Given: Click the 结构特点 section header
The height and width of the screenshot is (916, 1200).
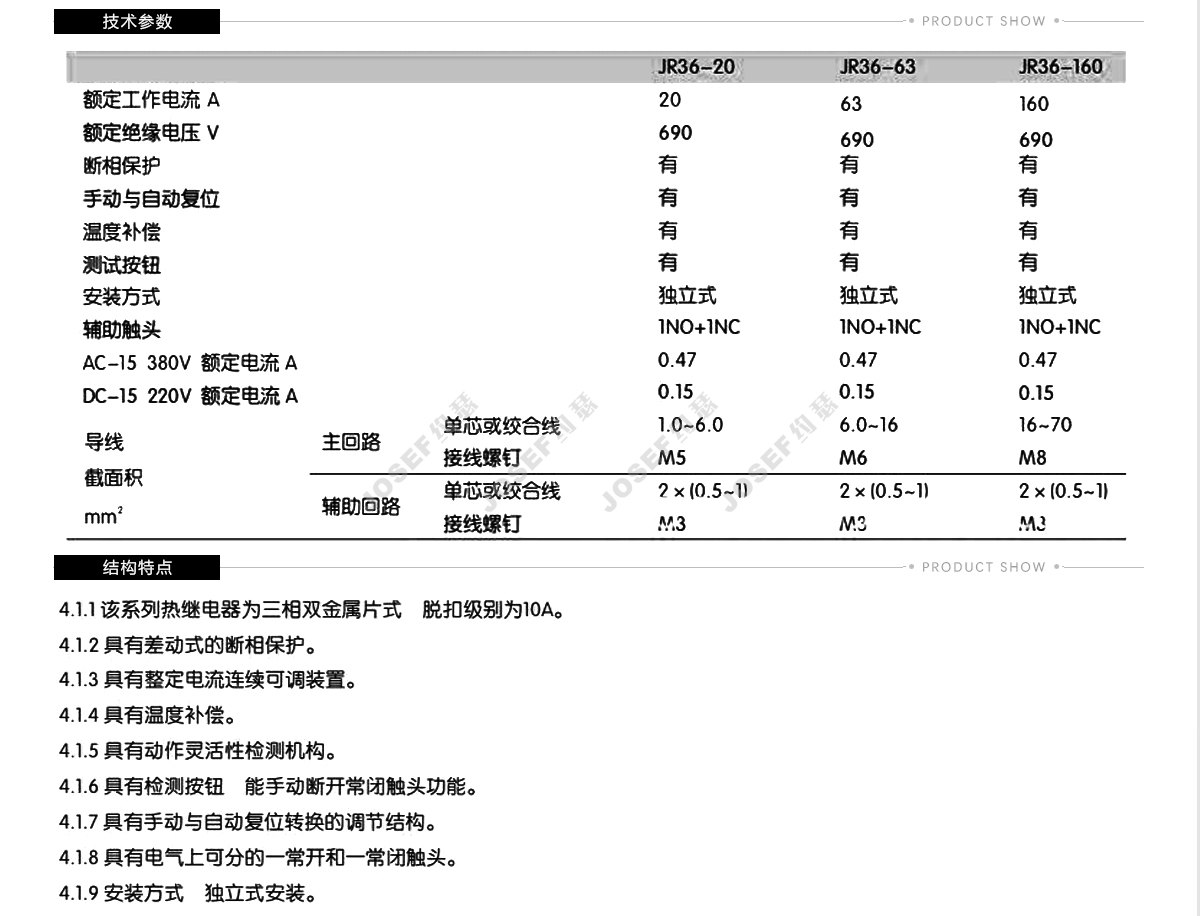Looking at the screenshot, I should (x=137, y=567).
